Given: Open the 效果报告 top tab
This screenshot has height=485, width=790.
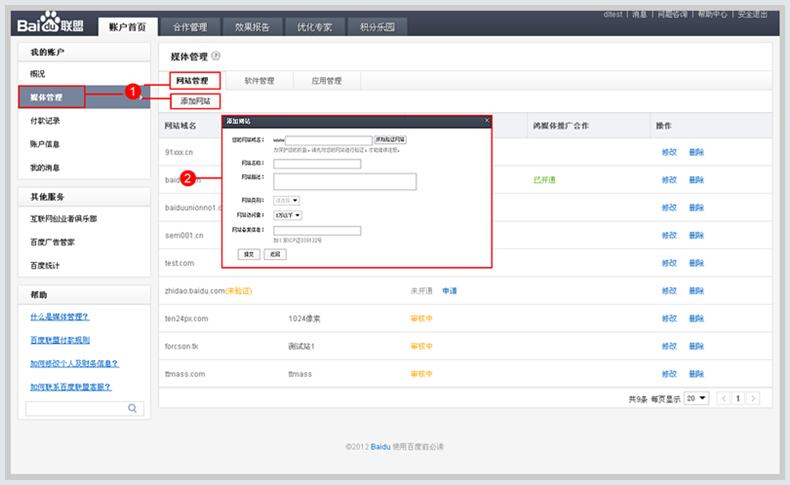Looking at the screenshot, I should 251,27.
